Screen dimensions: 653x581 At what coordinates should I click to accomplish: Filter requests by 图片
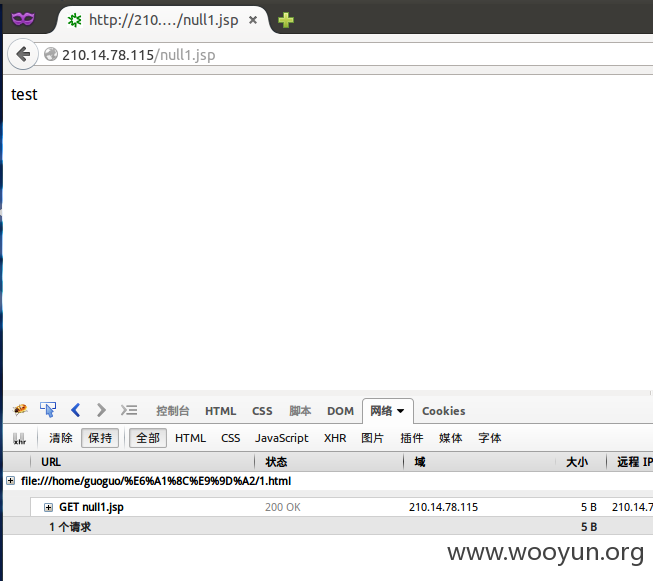[372, 438]
